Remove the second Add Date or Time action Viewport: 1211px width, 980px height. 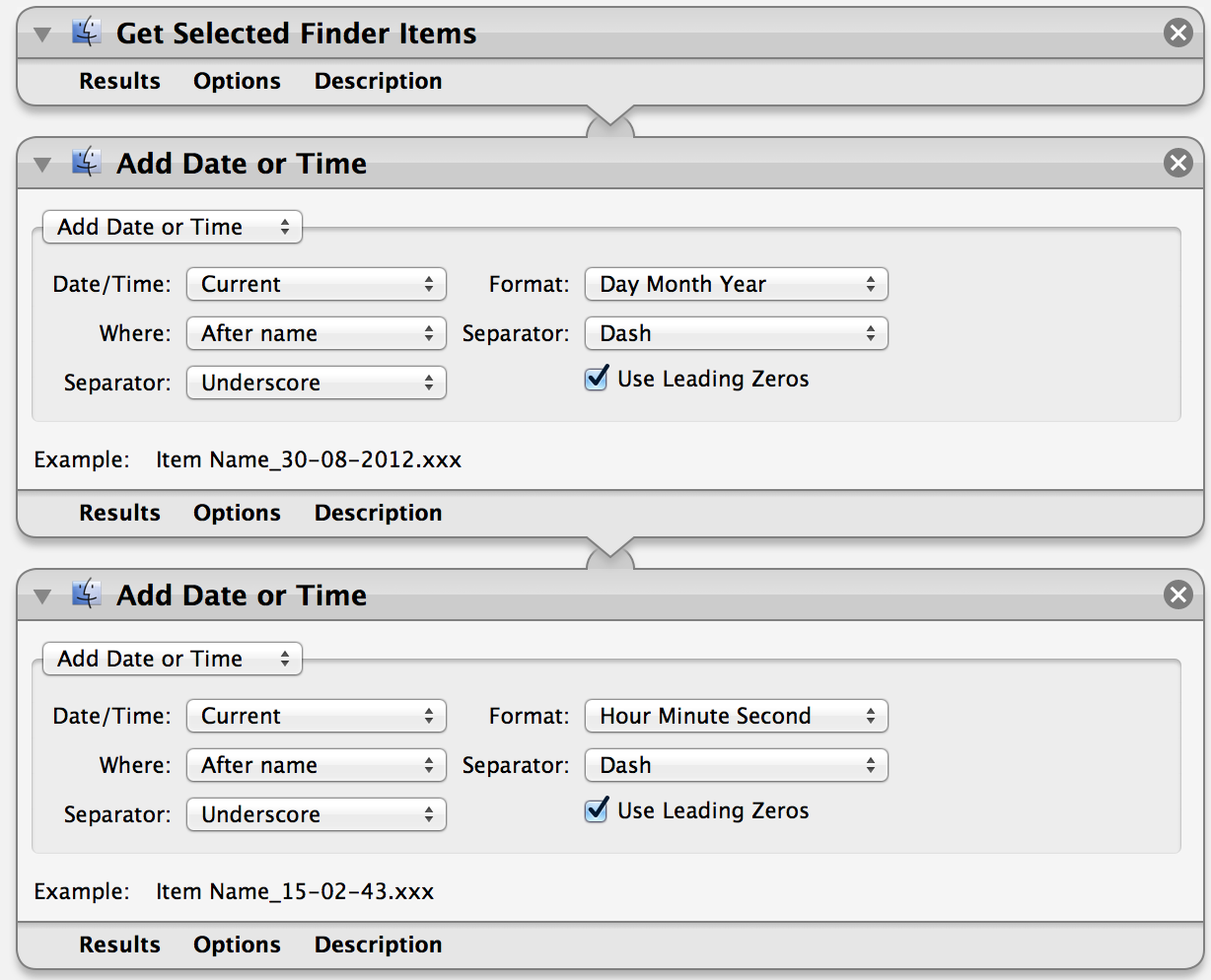(1177, 595)
